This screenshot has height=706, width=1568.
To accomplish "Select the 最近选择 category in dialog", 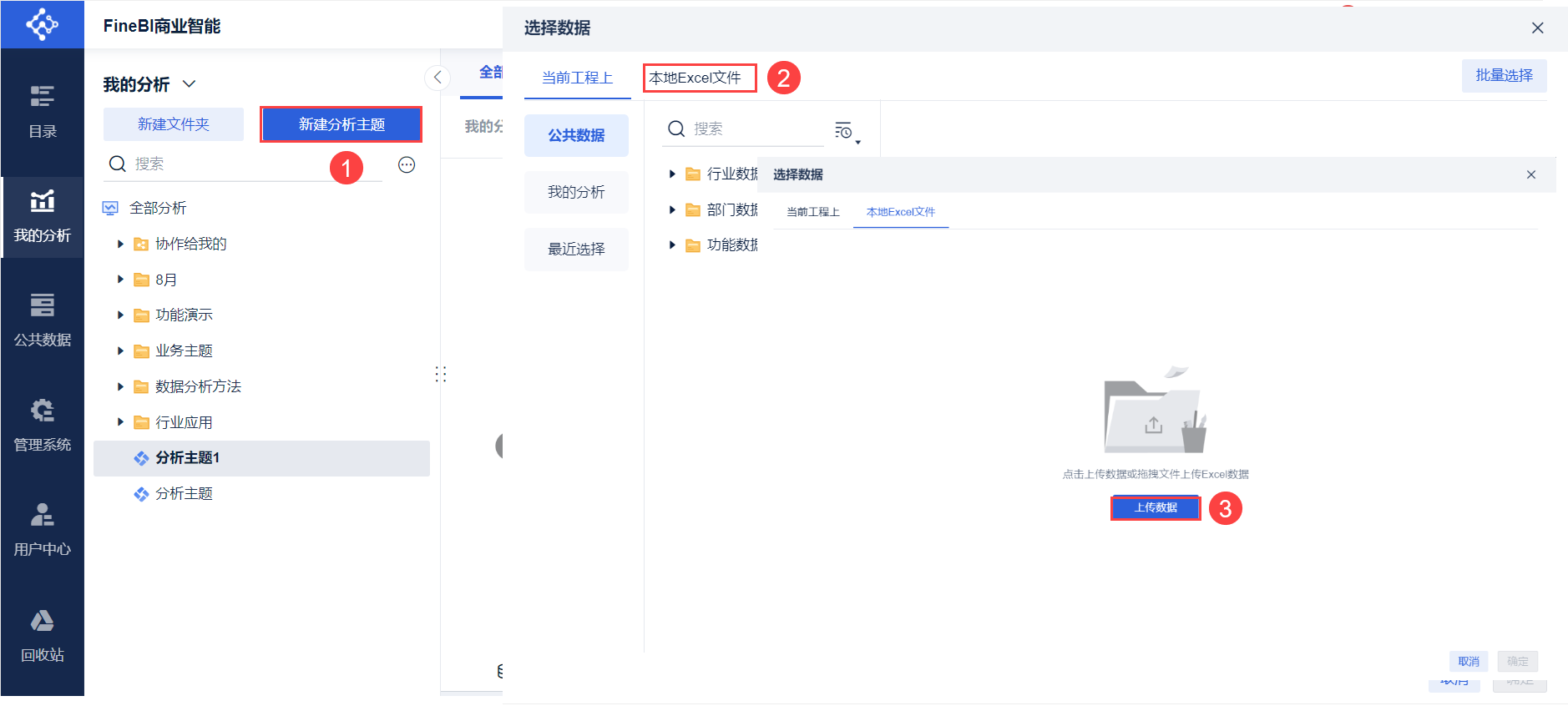I will click(x=576, y=249).
